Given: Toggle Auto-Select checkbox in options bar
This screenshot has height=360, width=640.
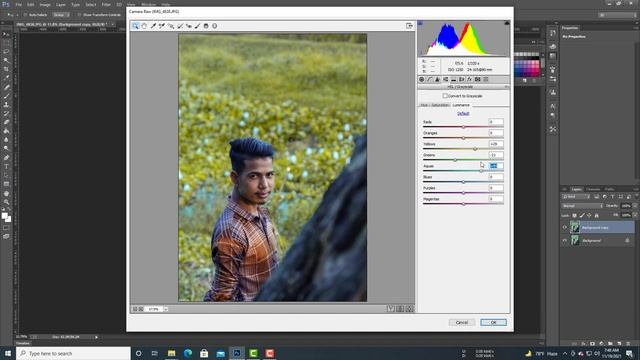Looking at the screenshot, I should (x=25, y=15).
